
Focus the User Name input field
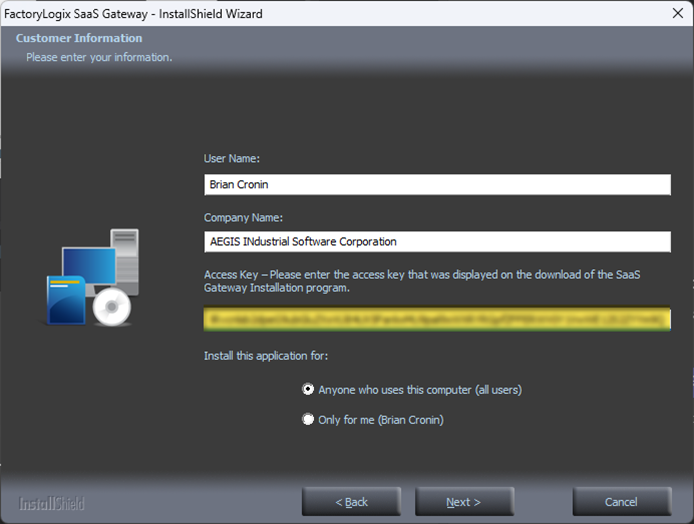(x=437, y=185)
